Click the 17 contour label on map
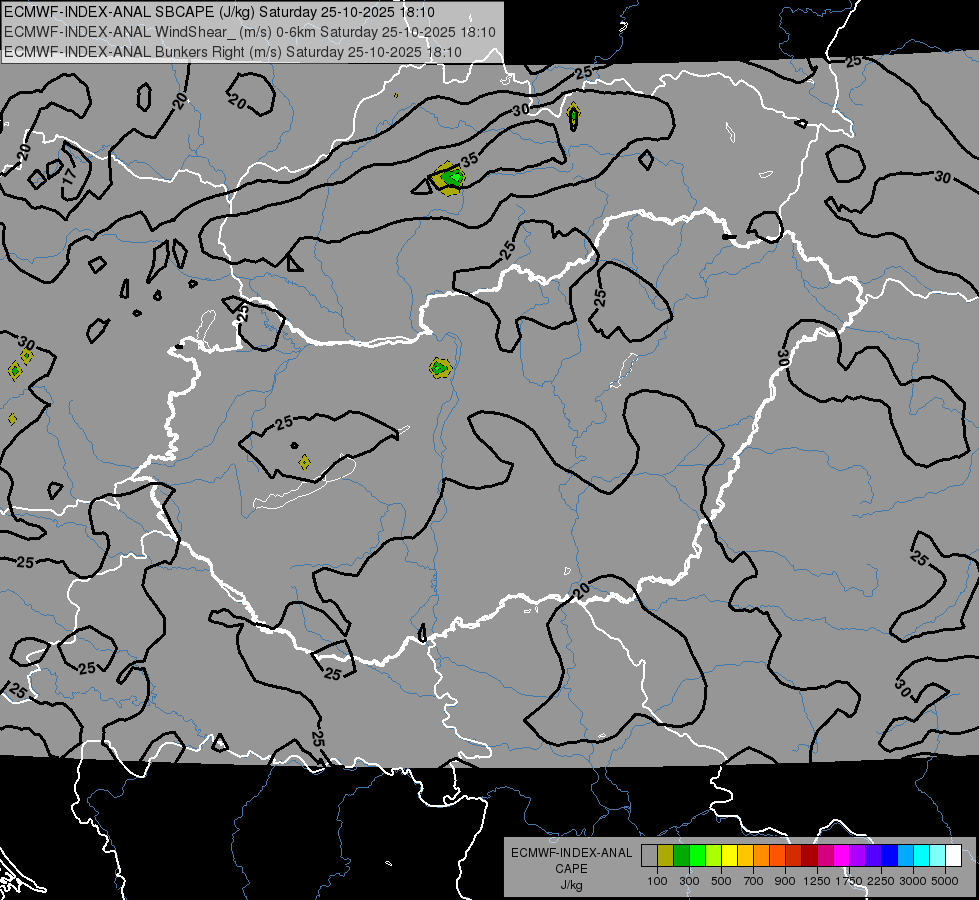Screen dimensions: 979x900 click(x=69, y=174)
